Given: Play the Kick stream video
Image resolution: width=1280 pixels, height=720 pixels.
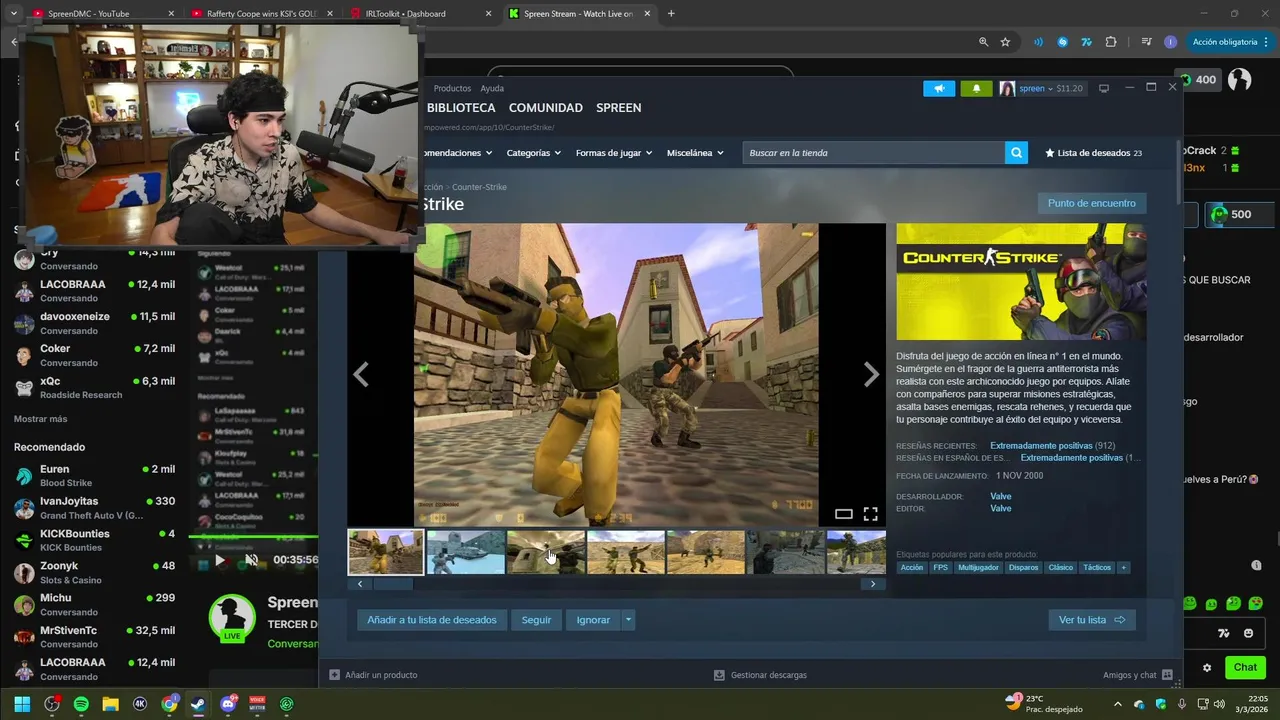Looking at the screenshot, I should (220, 560).
